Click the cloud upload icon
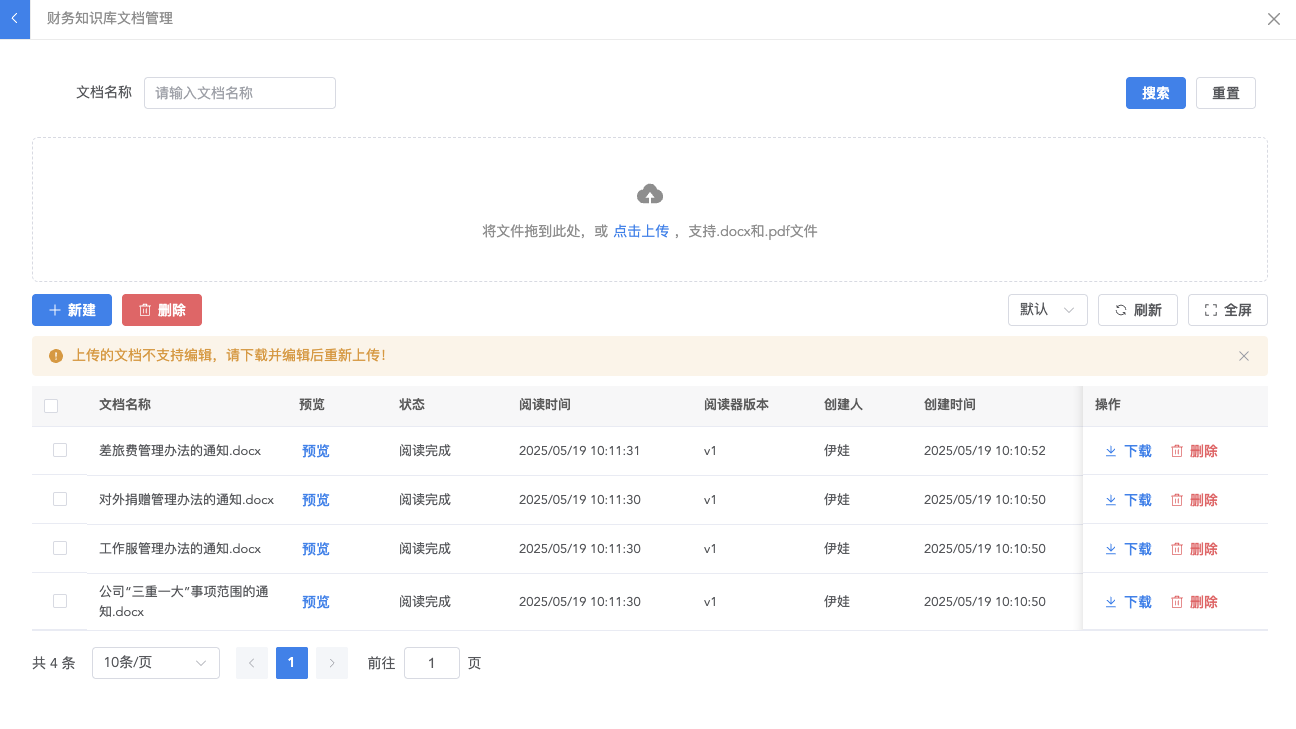This screenshot has width=1296, height=729. [x=650, y=194]
